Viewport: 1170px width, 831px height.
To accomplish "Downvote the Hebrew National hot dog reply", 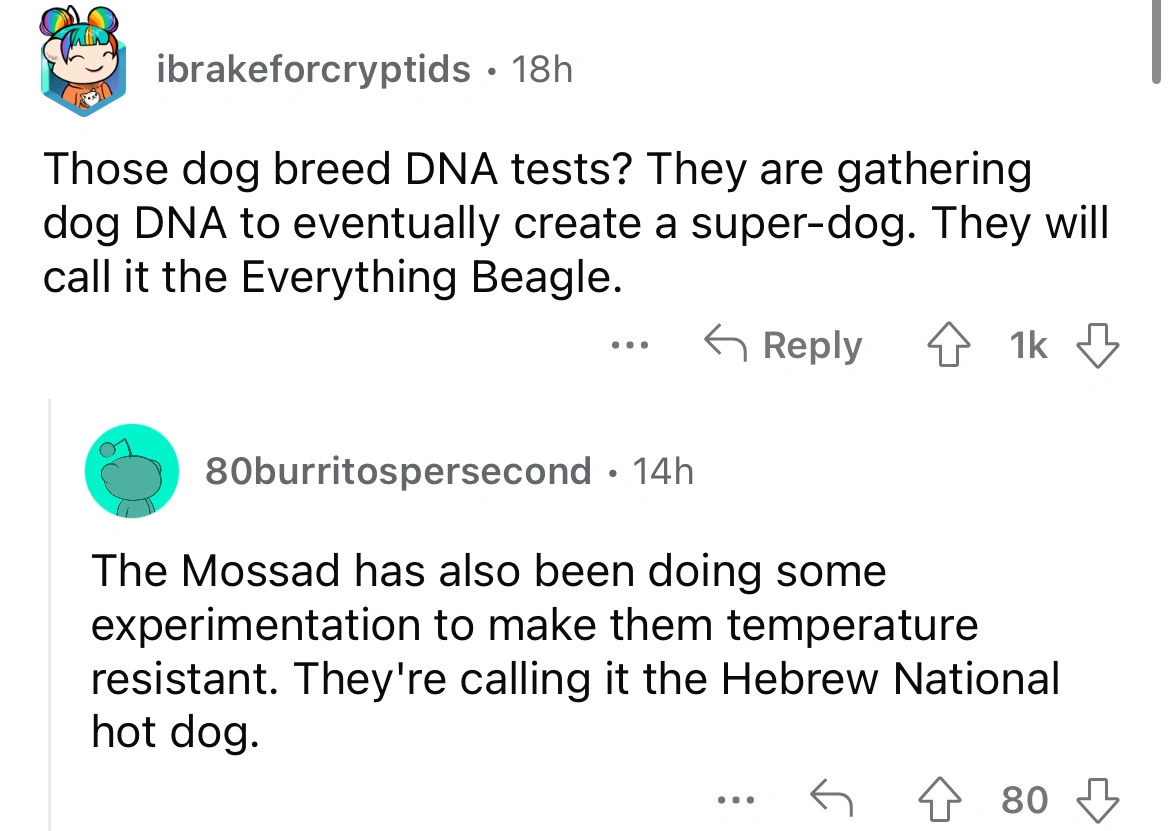I will coord(1096,799).
